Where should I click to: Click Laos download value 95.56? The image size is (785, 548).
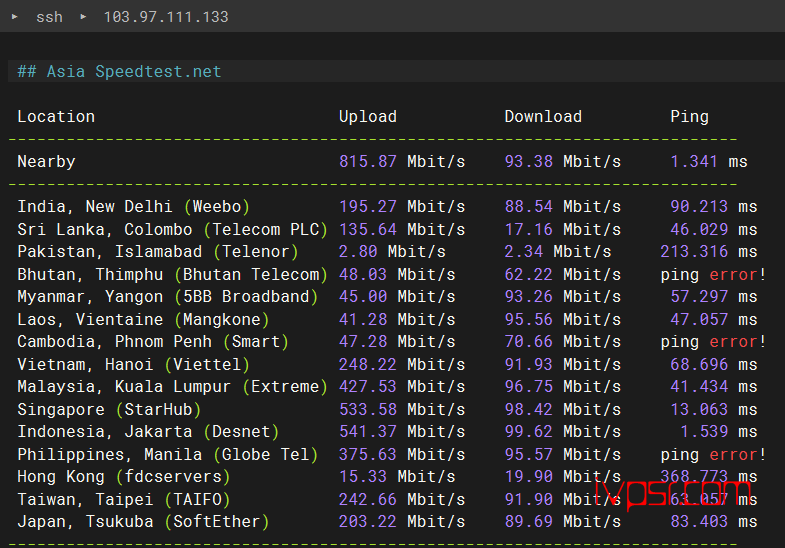click(x=529, y=320)
